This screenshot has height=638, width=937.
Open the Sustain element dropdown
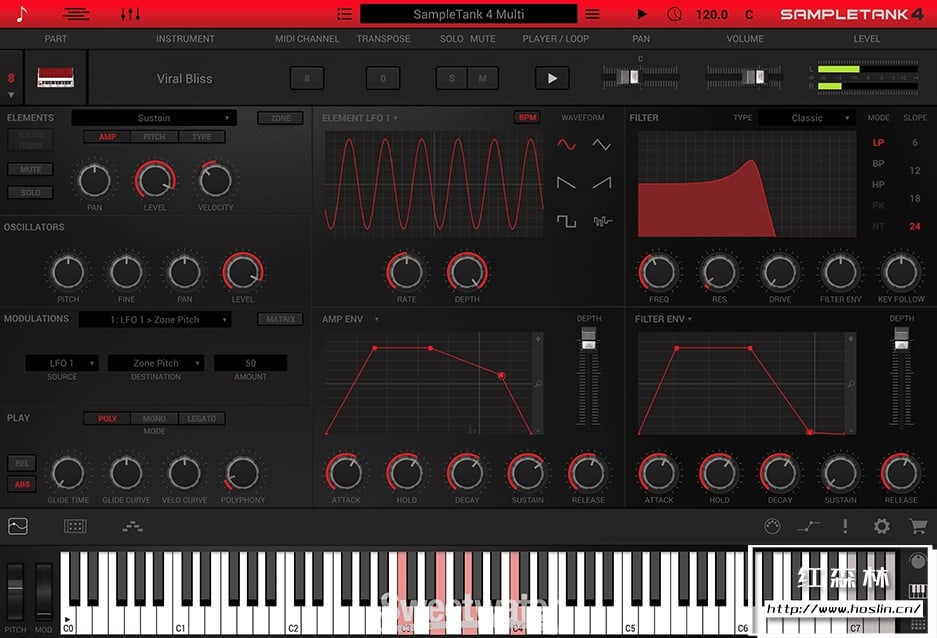click(x=154, y=118)
